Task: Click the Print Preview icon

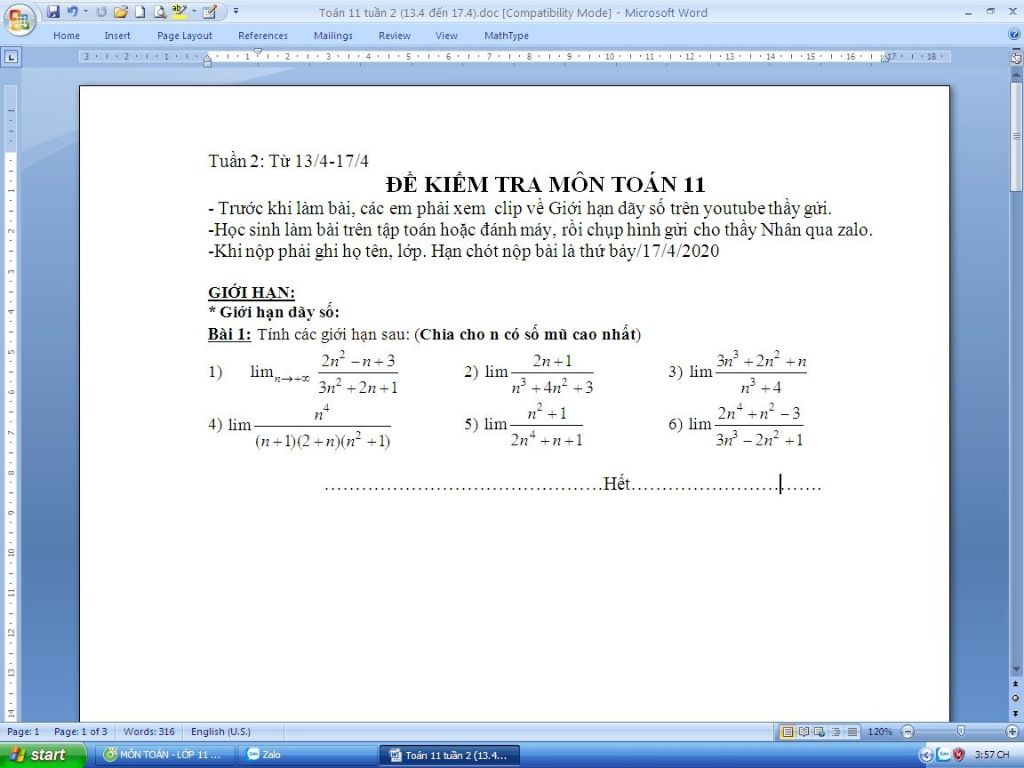Action: [159, 12]
